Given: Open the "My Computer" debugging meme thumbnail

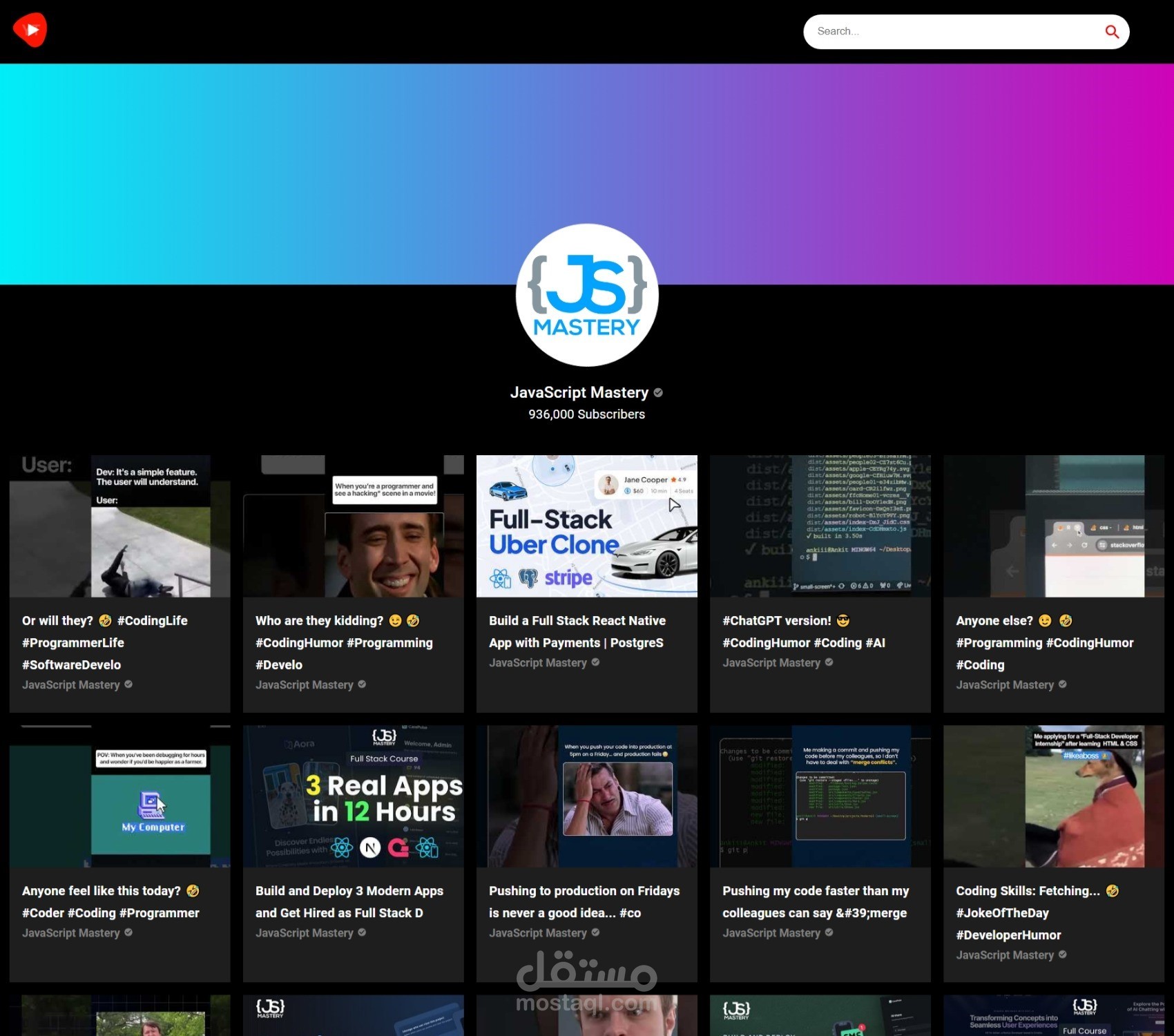Looking at the screenshot, I should tap(120, 796).
